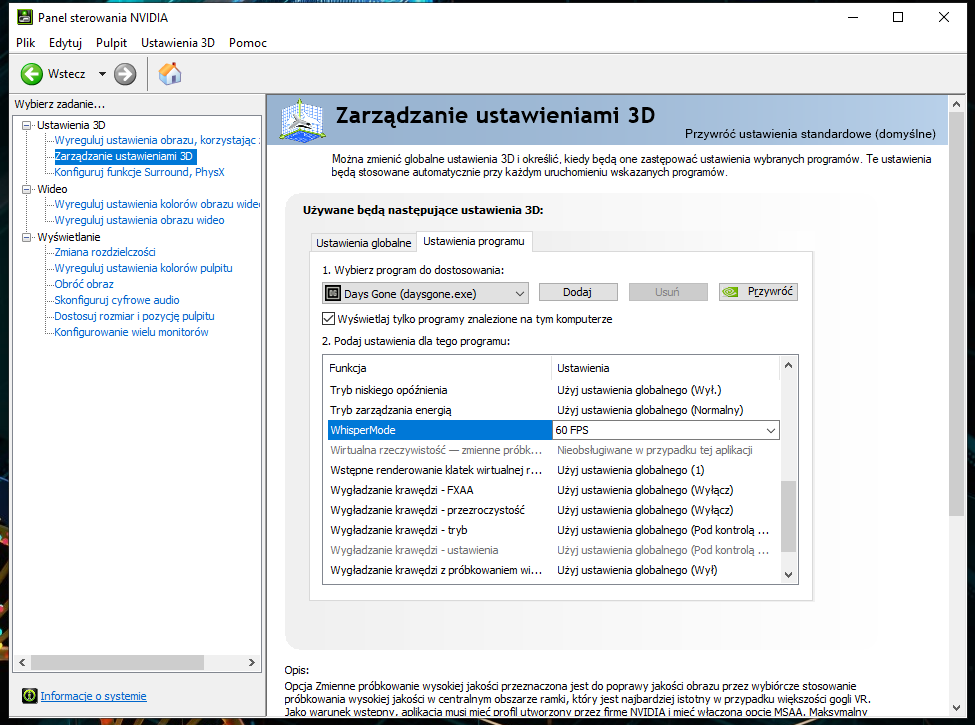Switch to the Ustawienia globalne tab

coord(363,242)
